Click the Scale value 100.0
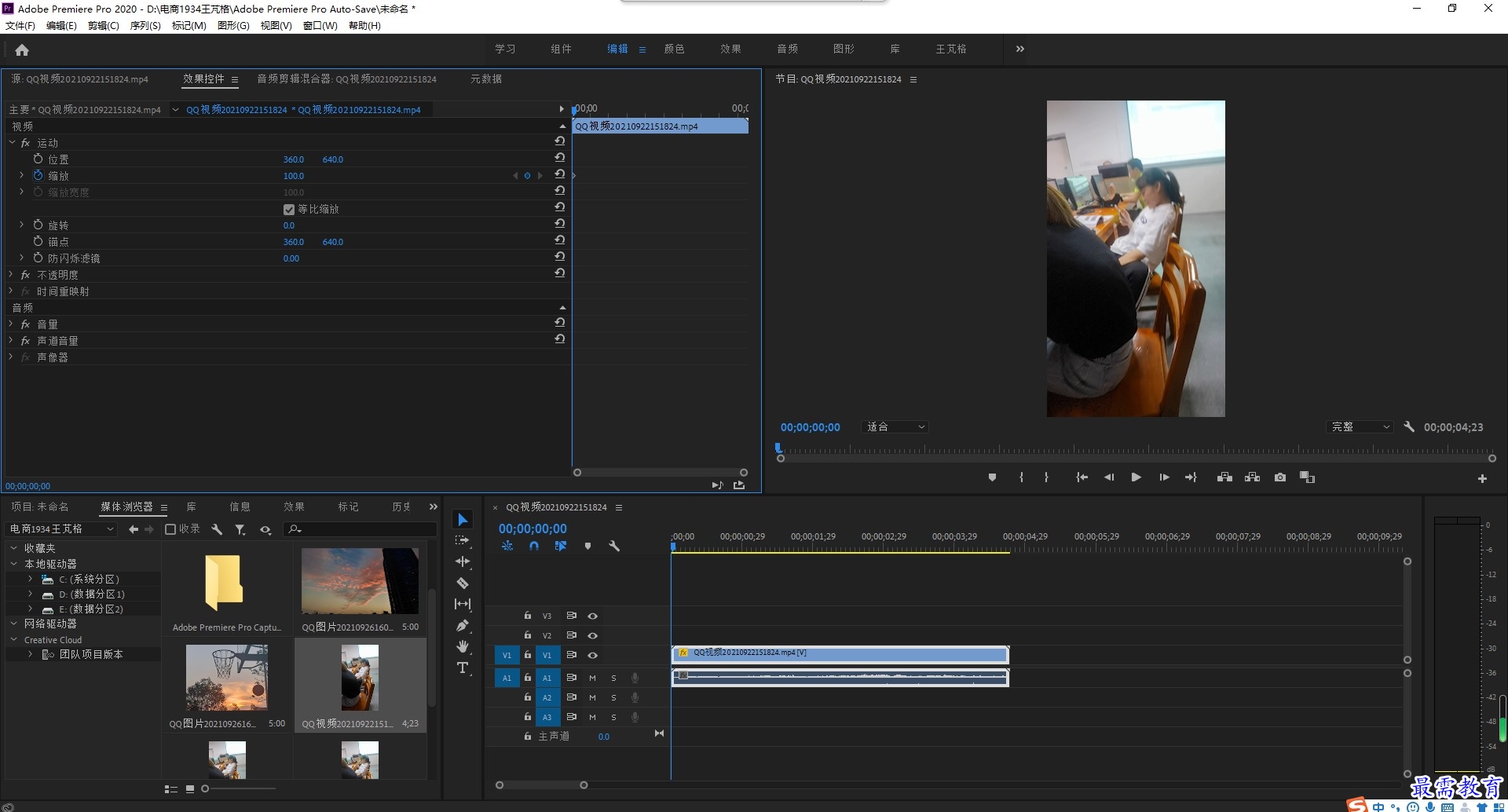 pyautogui.click(x=293, y=176)
